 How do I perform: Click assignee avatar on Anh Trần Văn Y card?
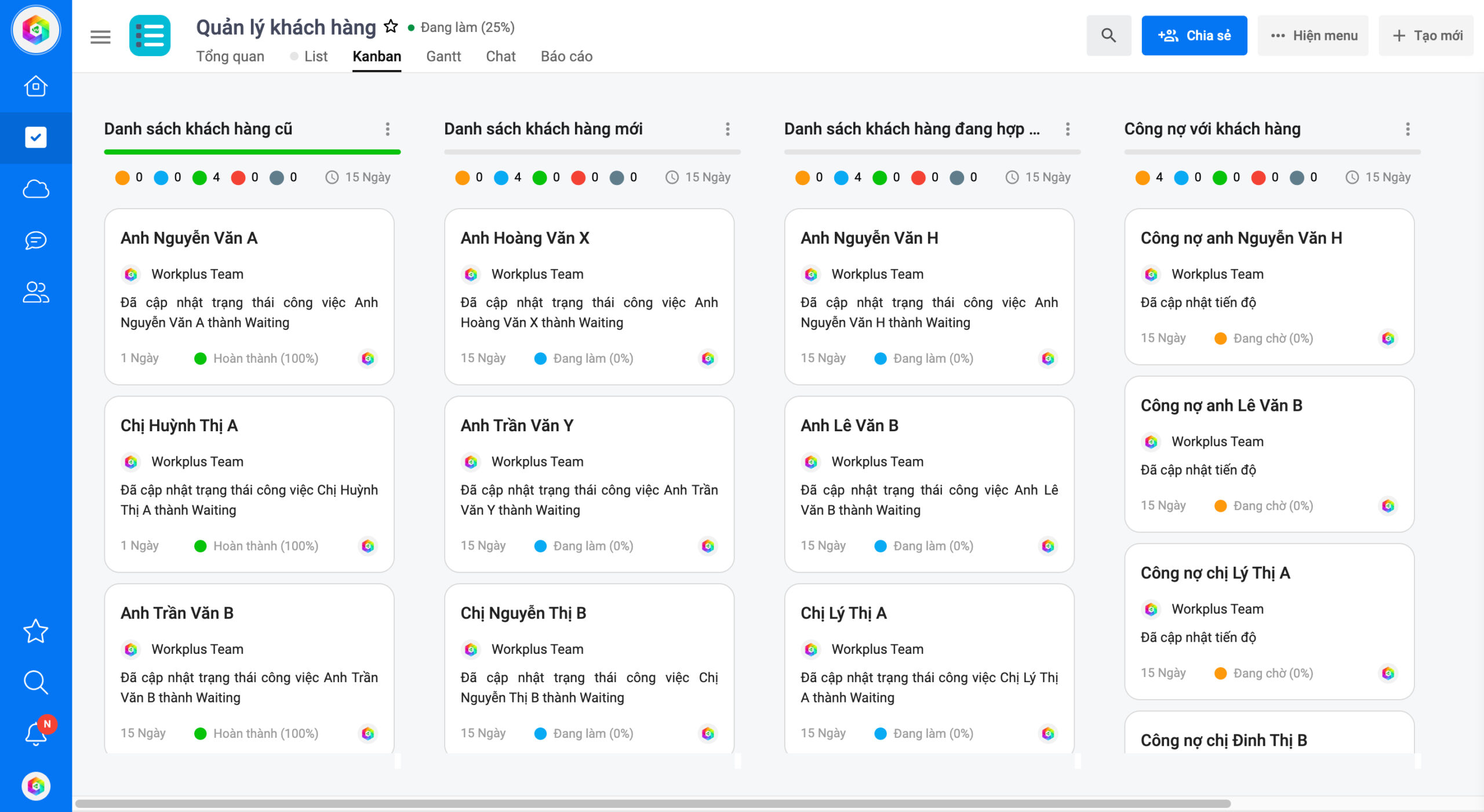pos(708,546)
